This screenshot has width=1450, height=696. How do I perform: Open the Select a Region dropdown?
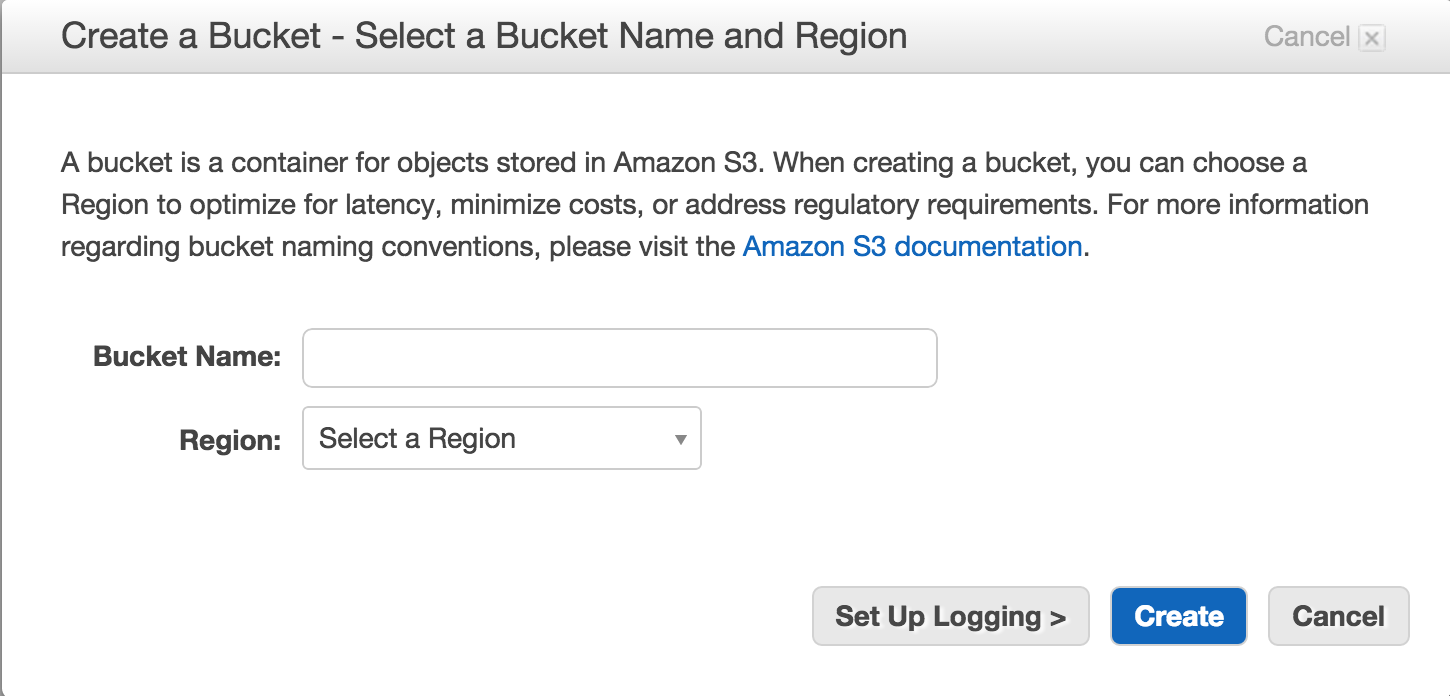tap(500, 438)
